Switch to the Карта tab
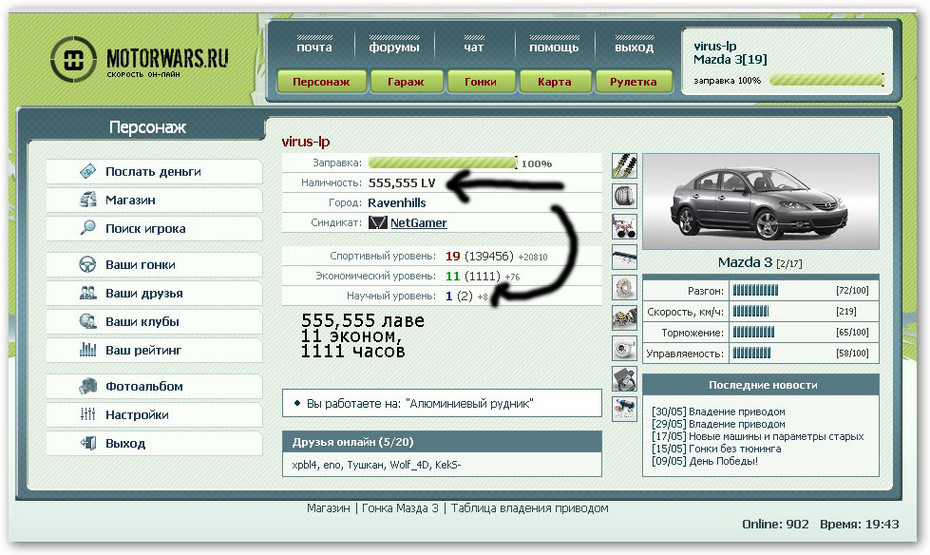The width and height of the screenshot is (930, 555). [x=555, y=82]
